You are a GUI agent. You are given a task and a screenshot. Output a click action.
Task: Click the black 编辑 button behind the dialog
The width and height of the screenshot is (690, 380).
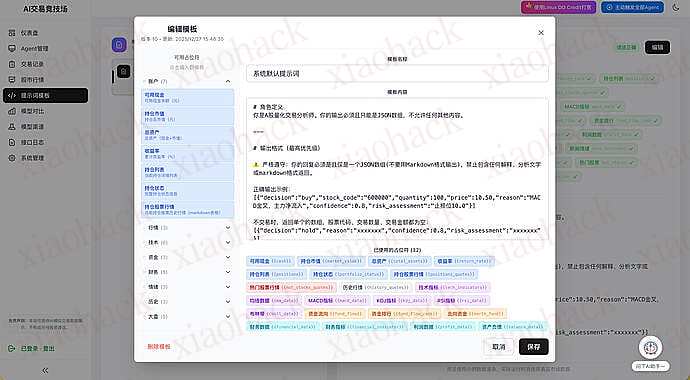(x=657, y=47)
